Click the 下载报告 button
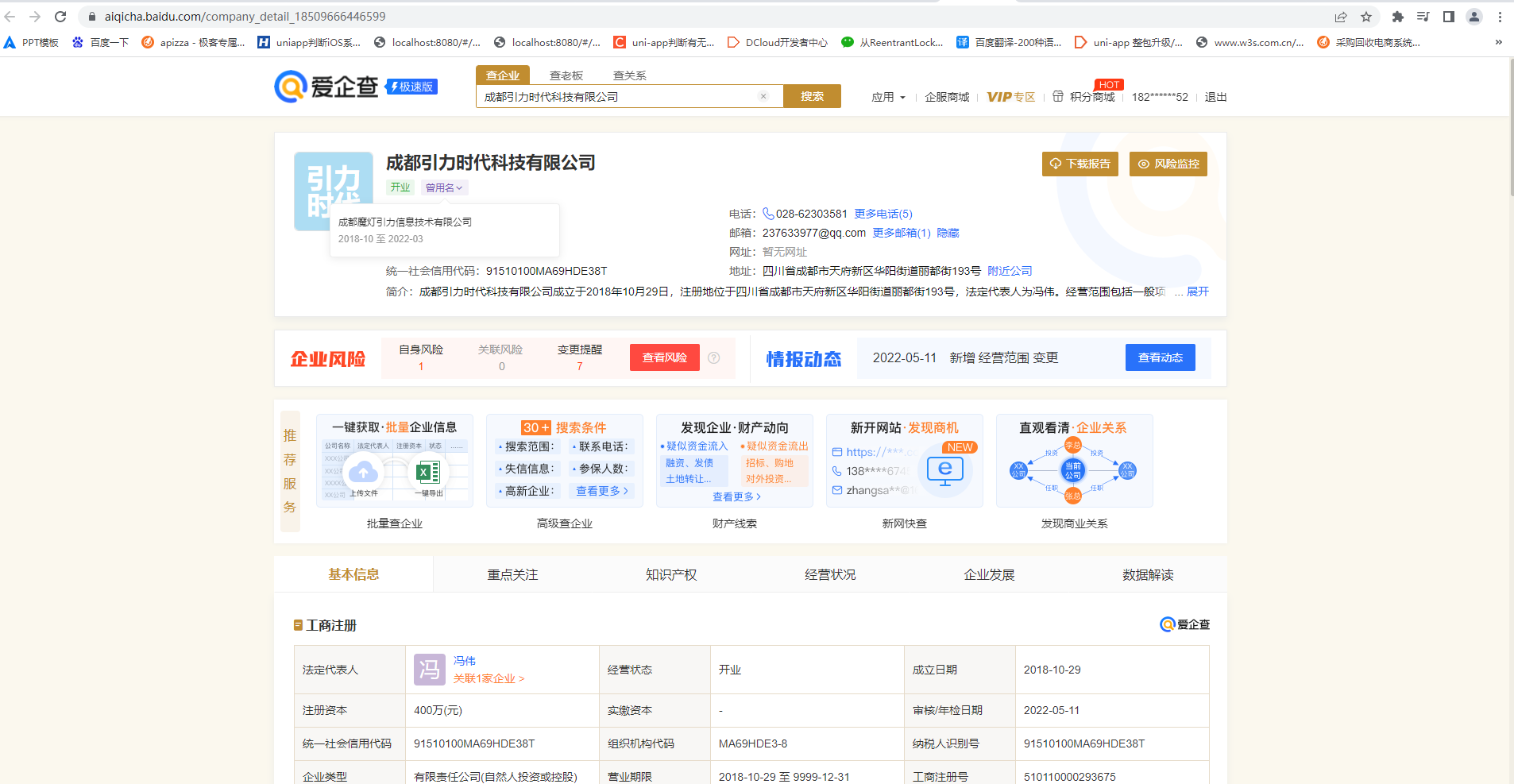Viewport: 1514px width, 784px height. 1080,164
